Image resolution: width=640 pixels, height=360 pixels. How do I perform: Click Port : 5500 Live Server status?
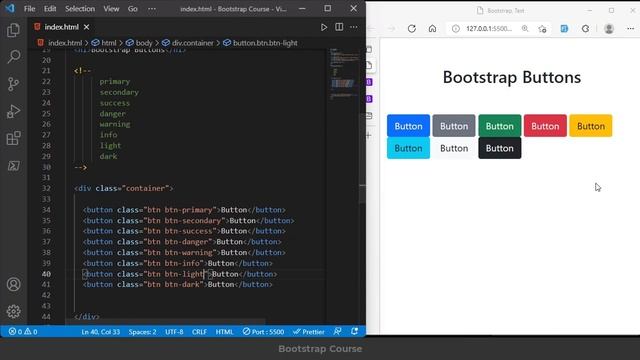(263, 331)
